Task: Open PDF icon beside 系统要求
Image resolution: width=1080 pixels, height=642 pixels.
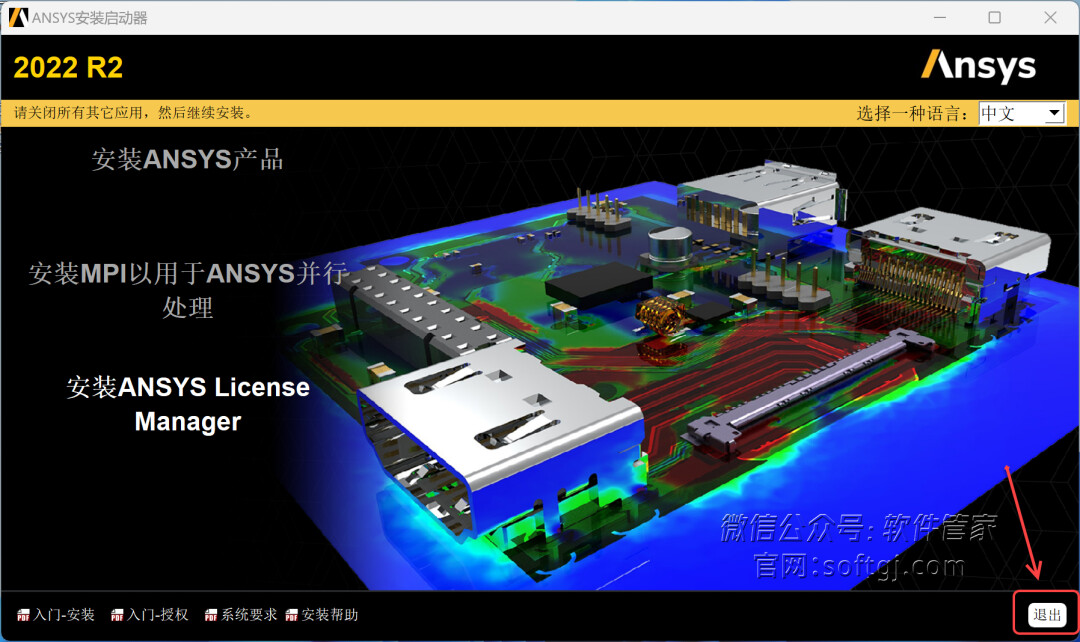Action: [211, 615]
